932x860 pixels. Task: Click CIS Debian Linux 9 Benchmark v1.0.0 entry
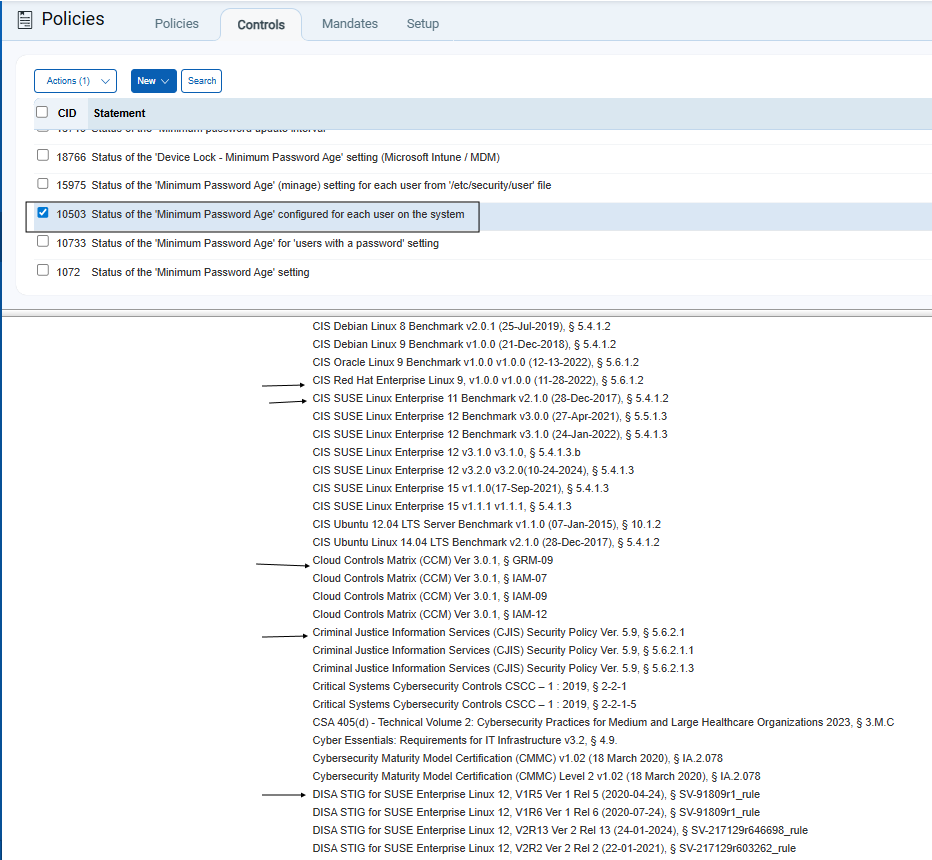[464, 344]
